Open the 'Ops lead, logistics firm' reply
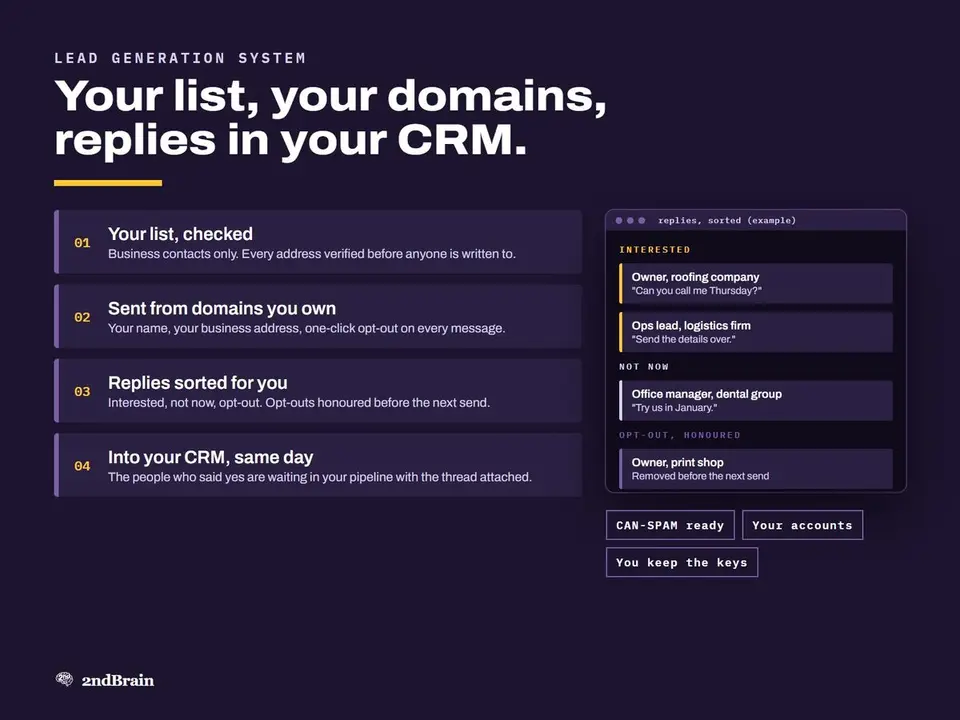Viewport: 960px width, 720px height. point(756,332)
